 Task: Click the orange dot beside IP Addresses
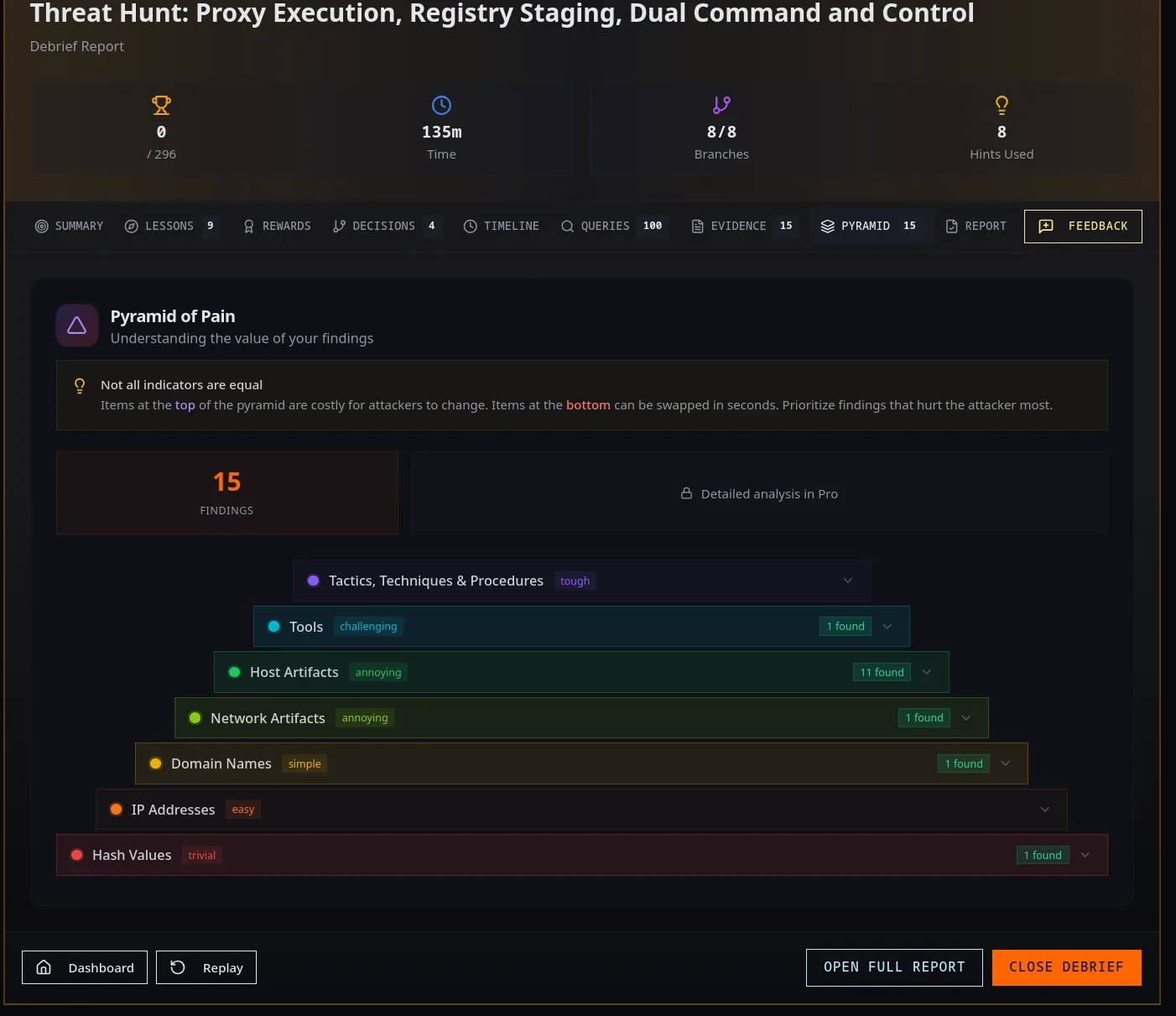pos(116,810)
